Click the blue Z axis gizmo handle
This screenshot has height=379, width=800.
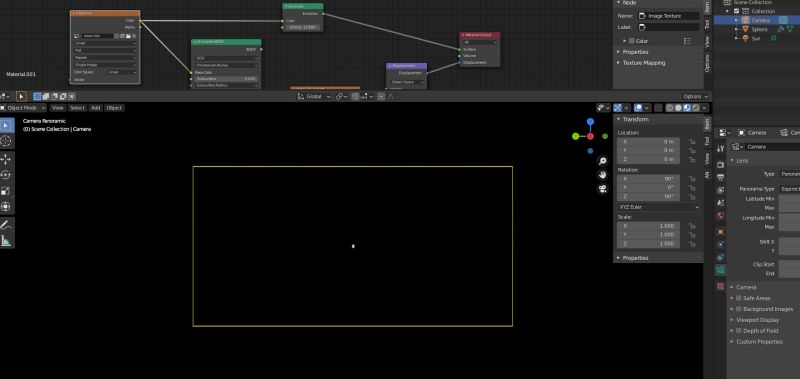click(590, 122)
